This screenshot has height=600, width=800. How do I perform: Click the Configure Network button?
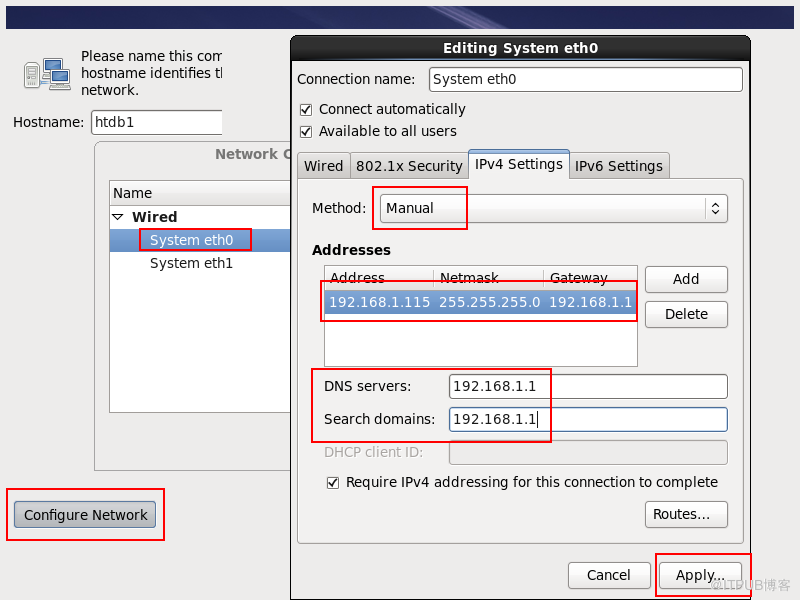click(x=85, y=515)
